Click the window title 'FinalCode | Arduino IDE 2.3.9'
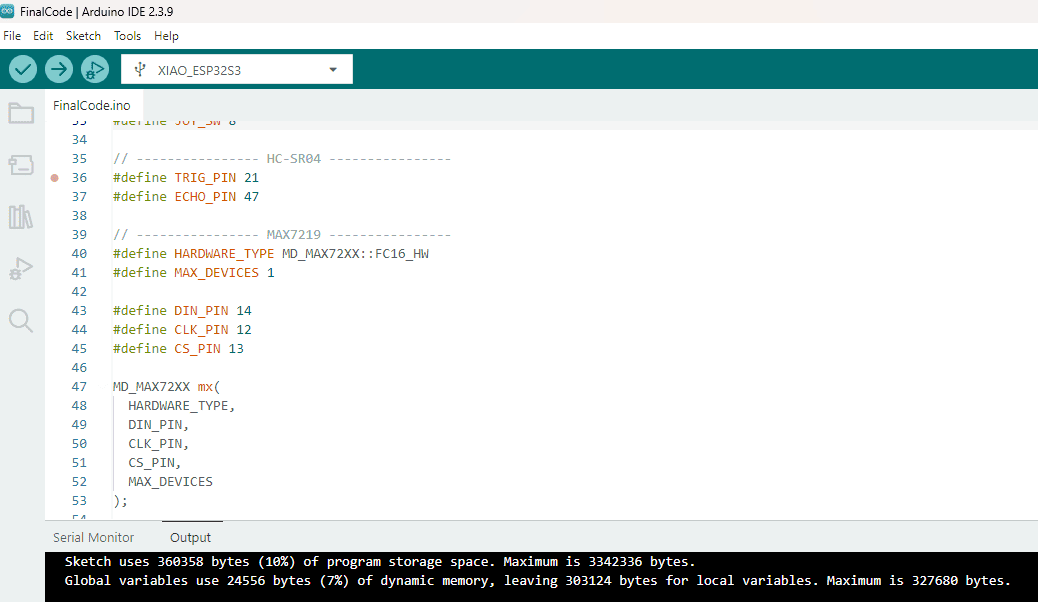The width and height of the screenshot is (1038, 602). click(x=97, y=11)
